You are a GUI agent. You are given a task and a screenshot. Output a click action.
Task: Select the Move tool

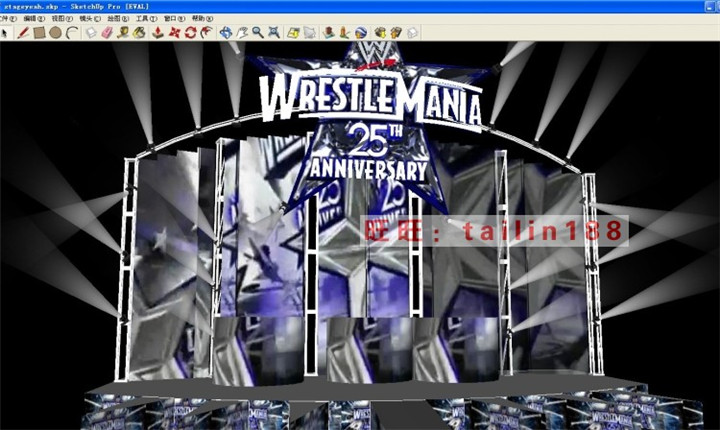174,33
